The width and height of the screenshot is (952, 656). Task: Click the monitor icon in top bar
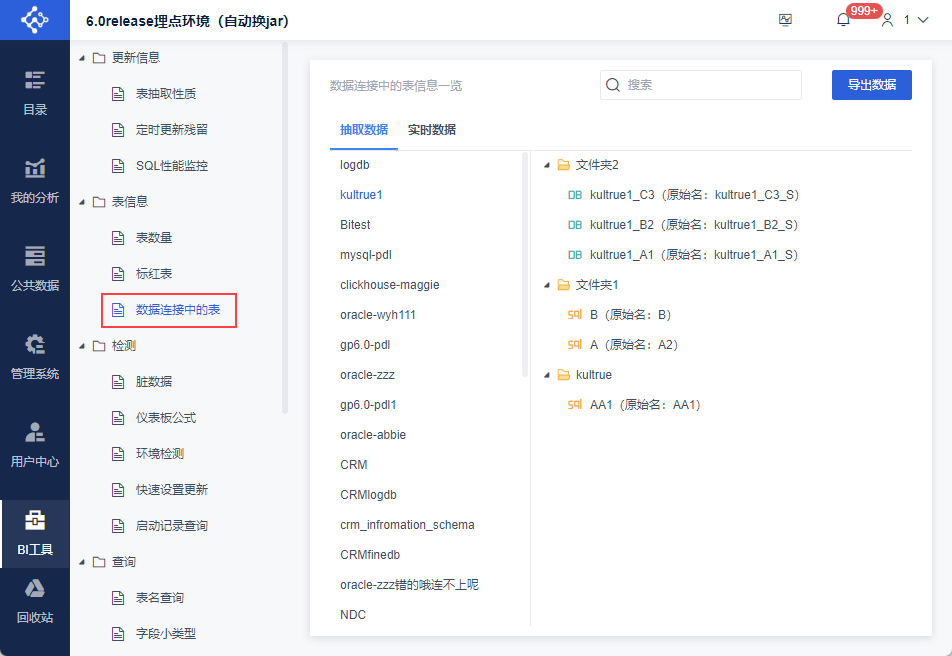[785, 20]
